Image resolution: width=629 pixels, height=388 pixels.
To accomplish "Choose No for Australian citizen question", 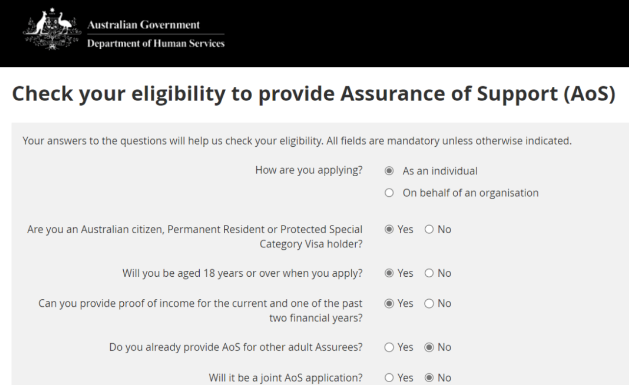I will [429, 229].
